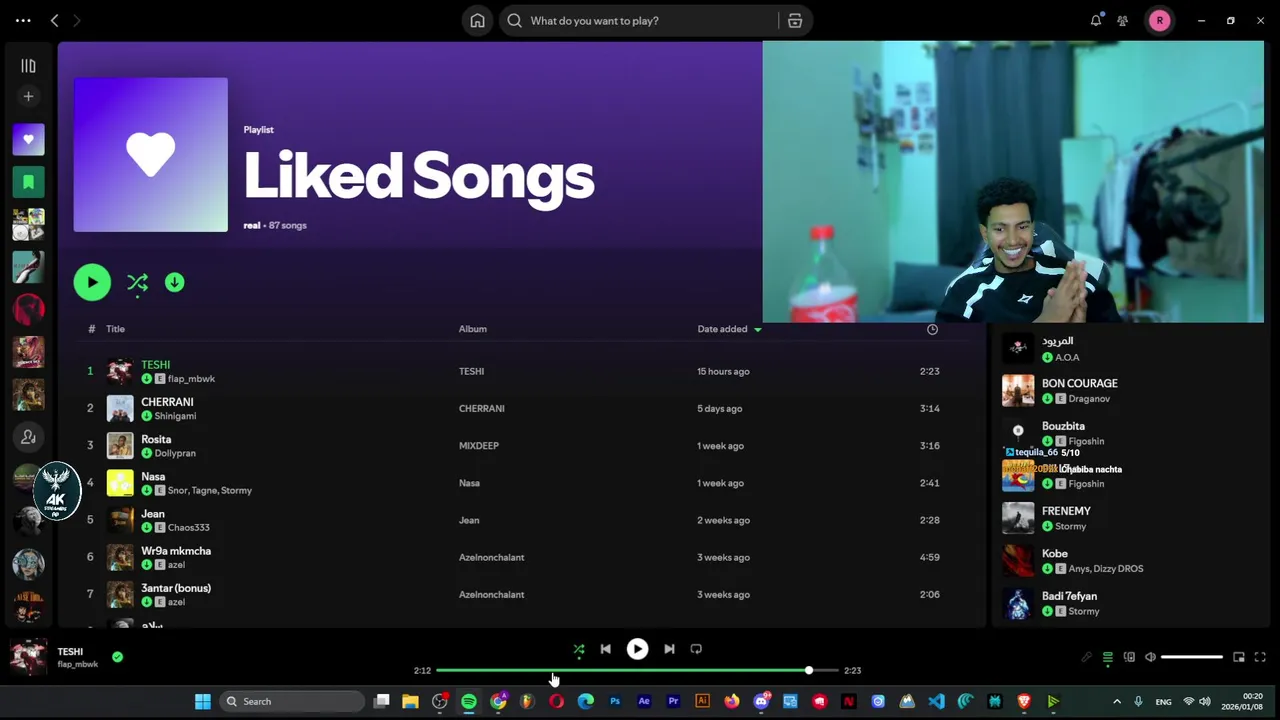1280x720 pixels.
Task: Open Connect to a device icon
Action: click(x=1129, y=657)
